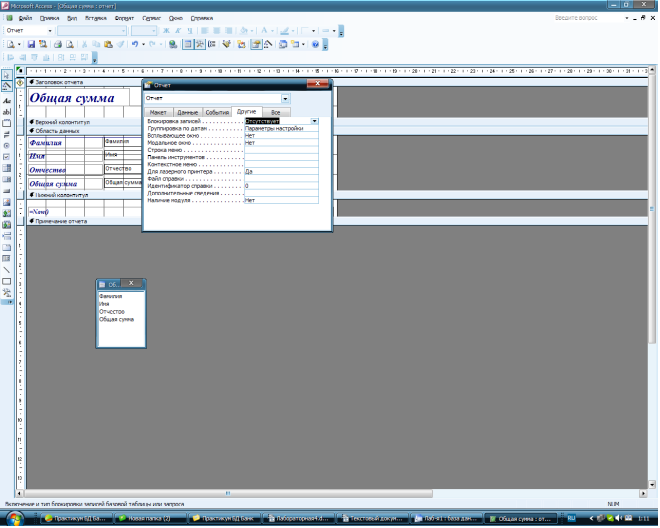Viewport: 660px width, 528px height.
Task: Click the Модальное окно property value field
Action: click(x=281, y=143)
